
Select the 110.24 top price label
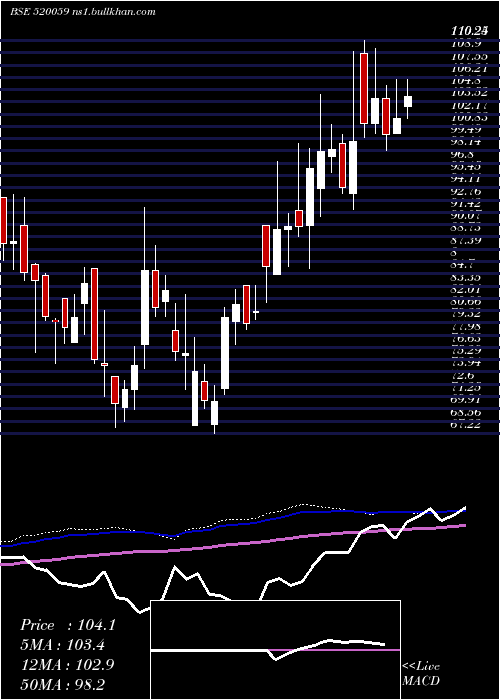coord(468,31)
